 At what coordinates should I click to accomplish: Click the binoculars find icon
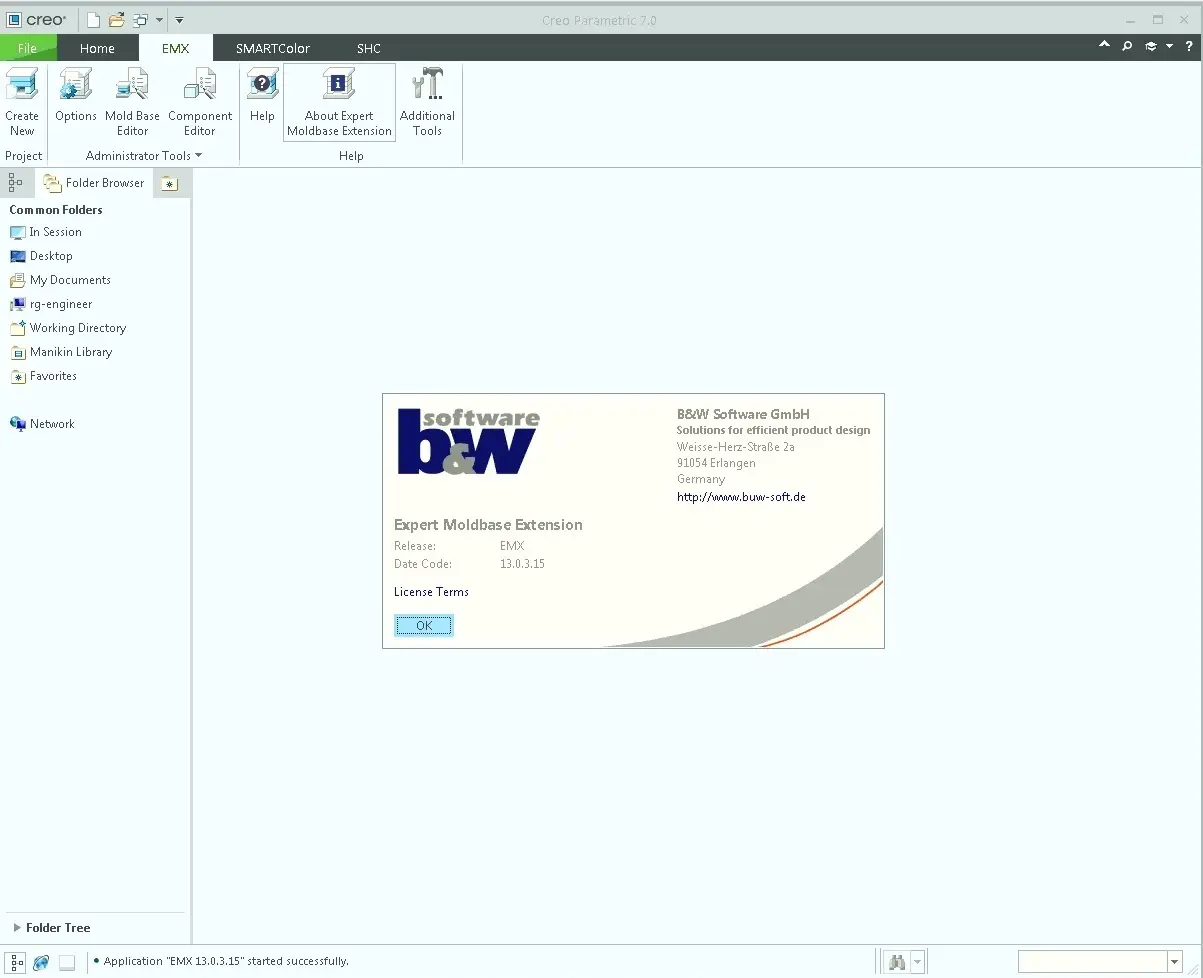[x=897, y=962]
